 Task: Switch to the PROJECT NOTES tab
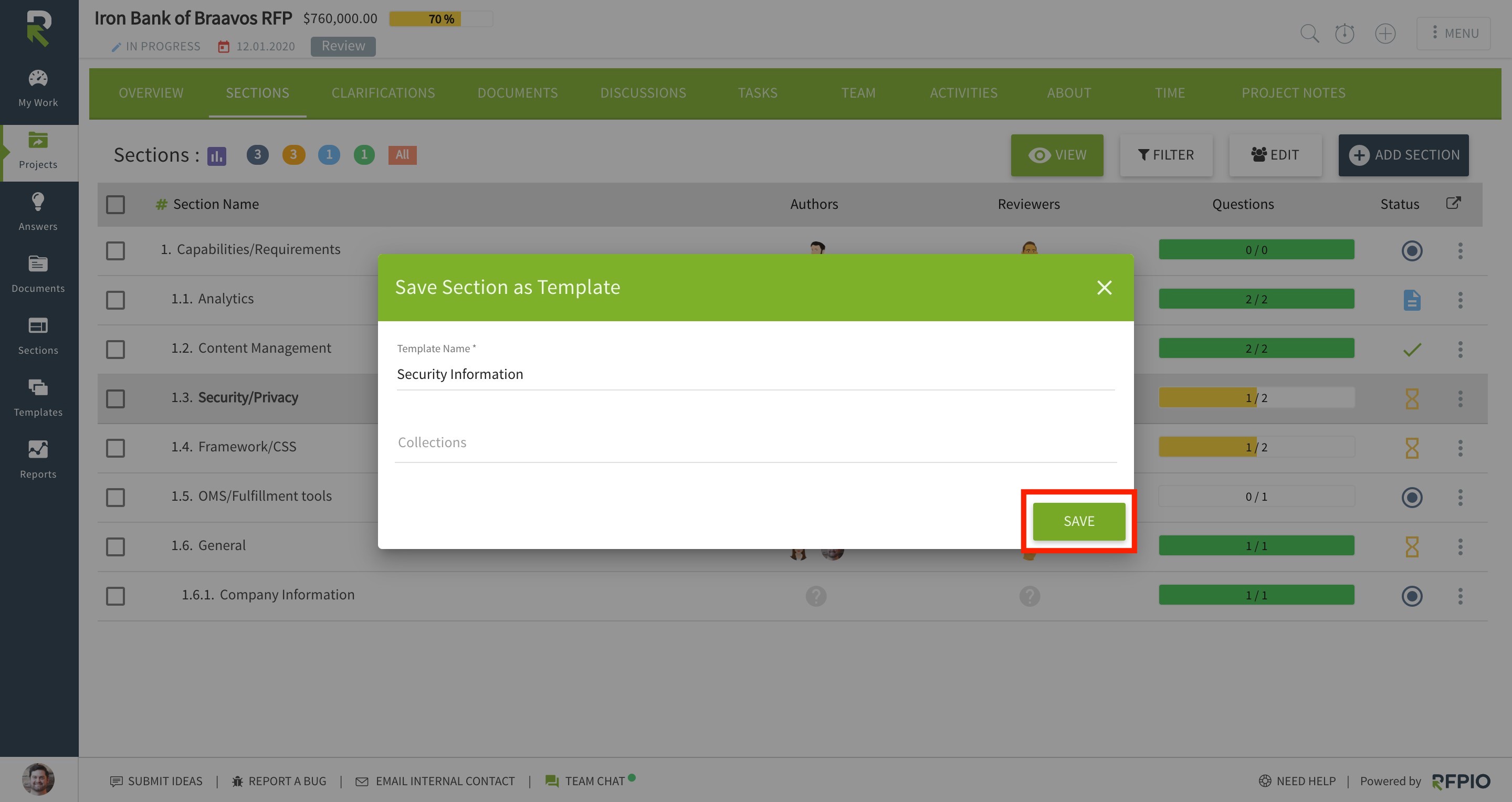(x=1293, y=93)
